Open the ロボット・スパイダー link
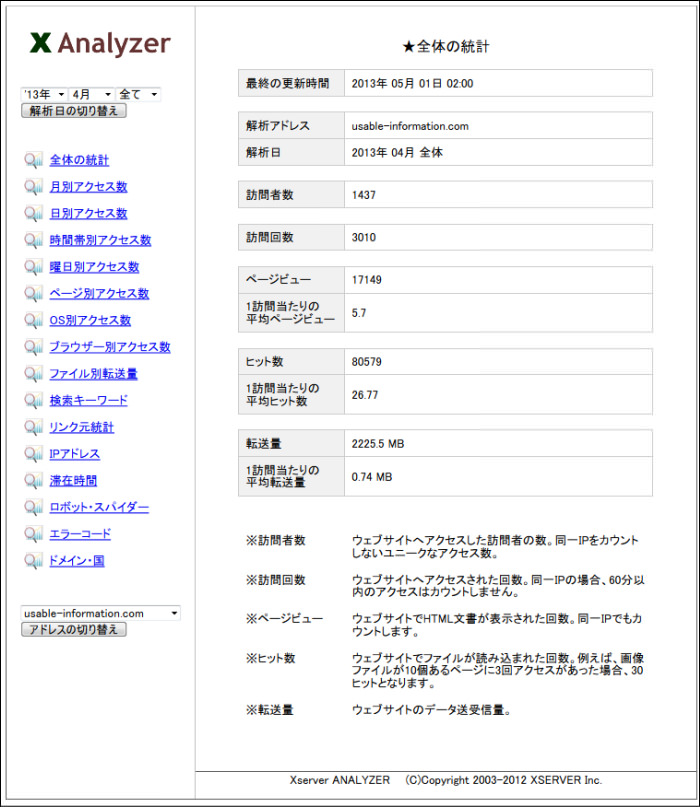Image resolution: width=700 pixels, height=807 pixels. [x=99, y=508]
